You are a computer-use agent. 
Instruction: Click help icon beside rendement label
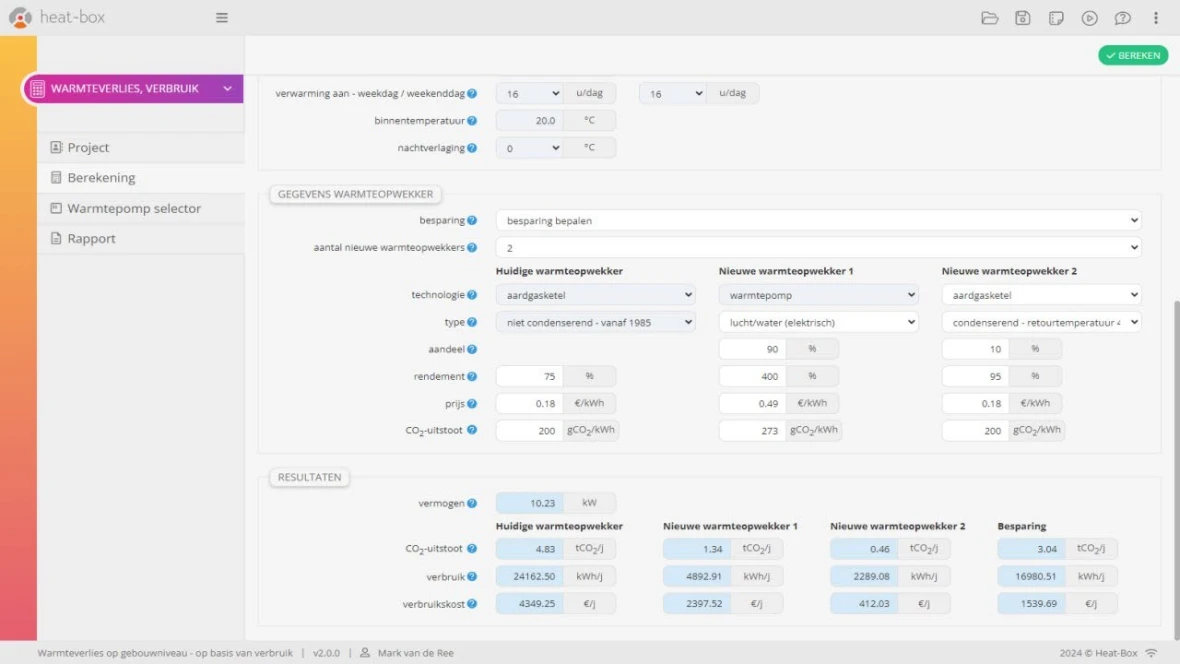pyautogui.click(x=472, y=376)
